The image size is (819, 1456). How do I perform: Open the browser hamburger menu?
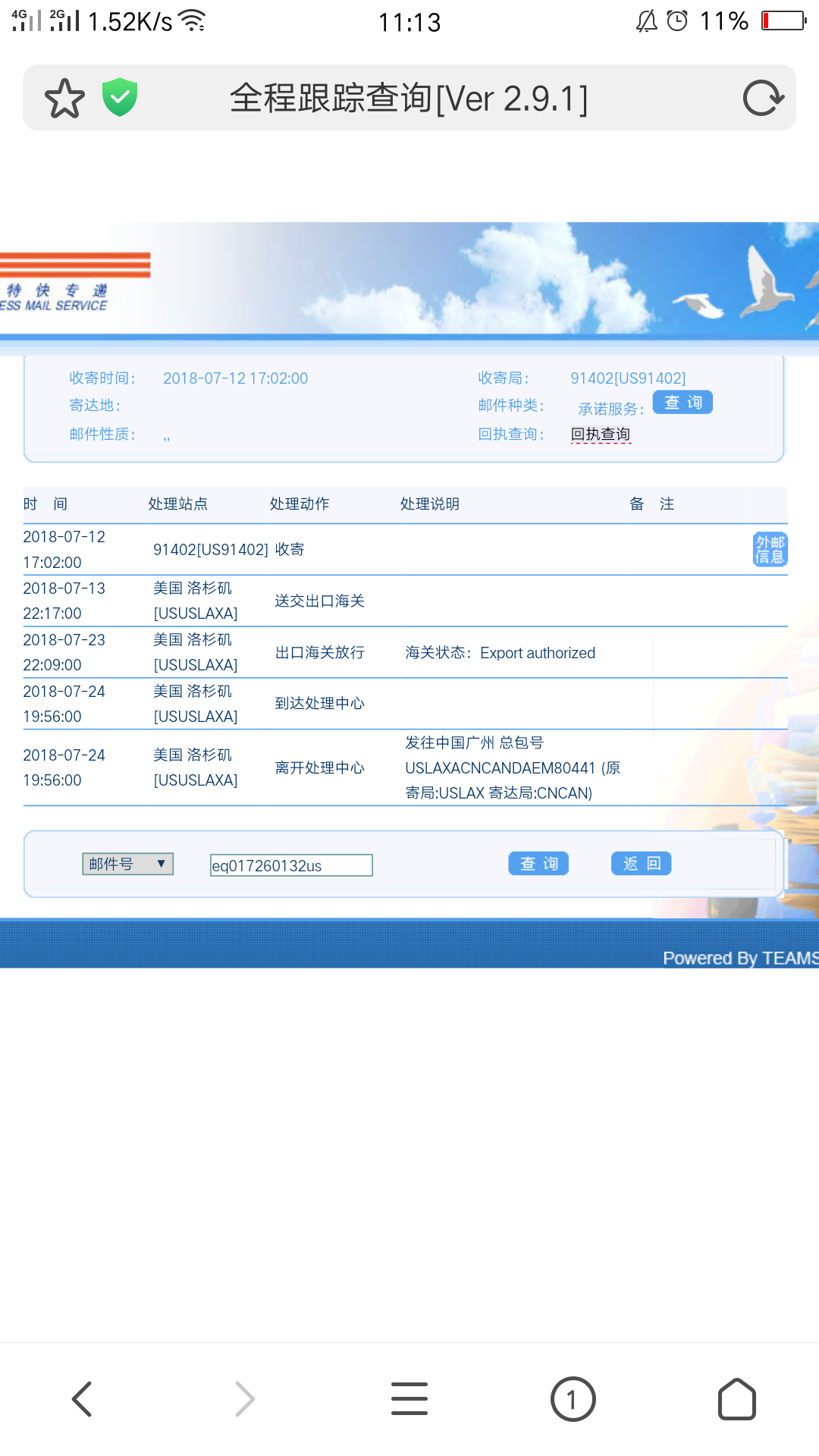pos(409,1399)
